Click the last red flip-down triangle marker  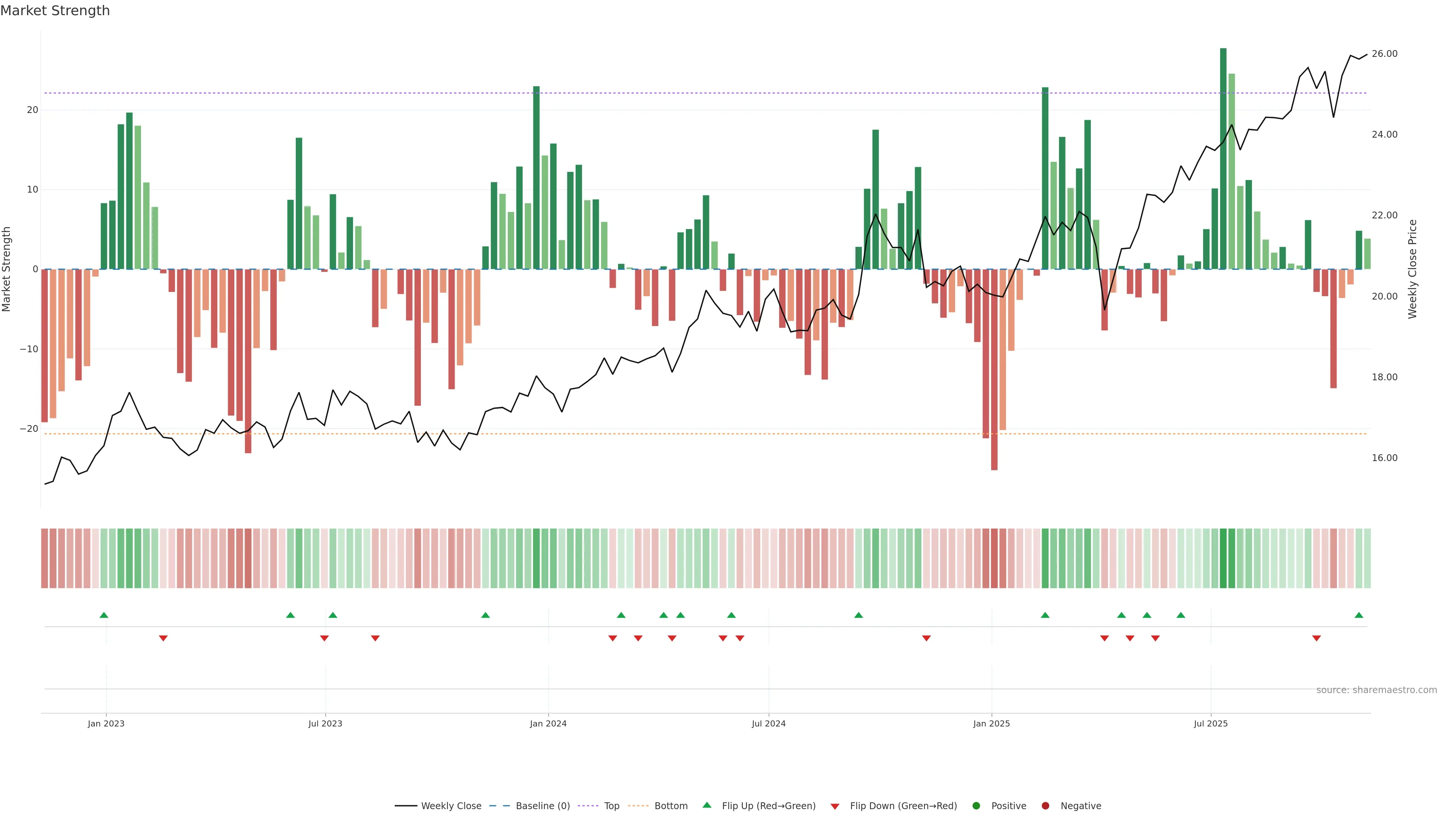[1316, 638]
